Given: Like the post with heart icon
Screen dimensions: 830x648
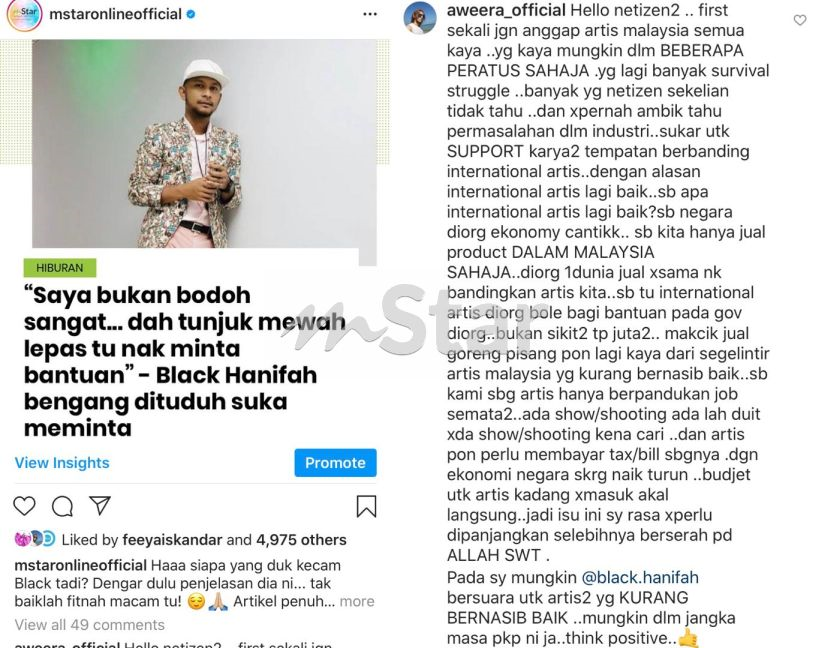Looking at the screenshot, I should (x=24, y=506).
